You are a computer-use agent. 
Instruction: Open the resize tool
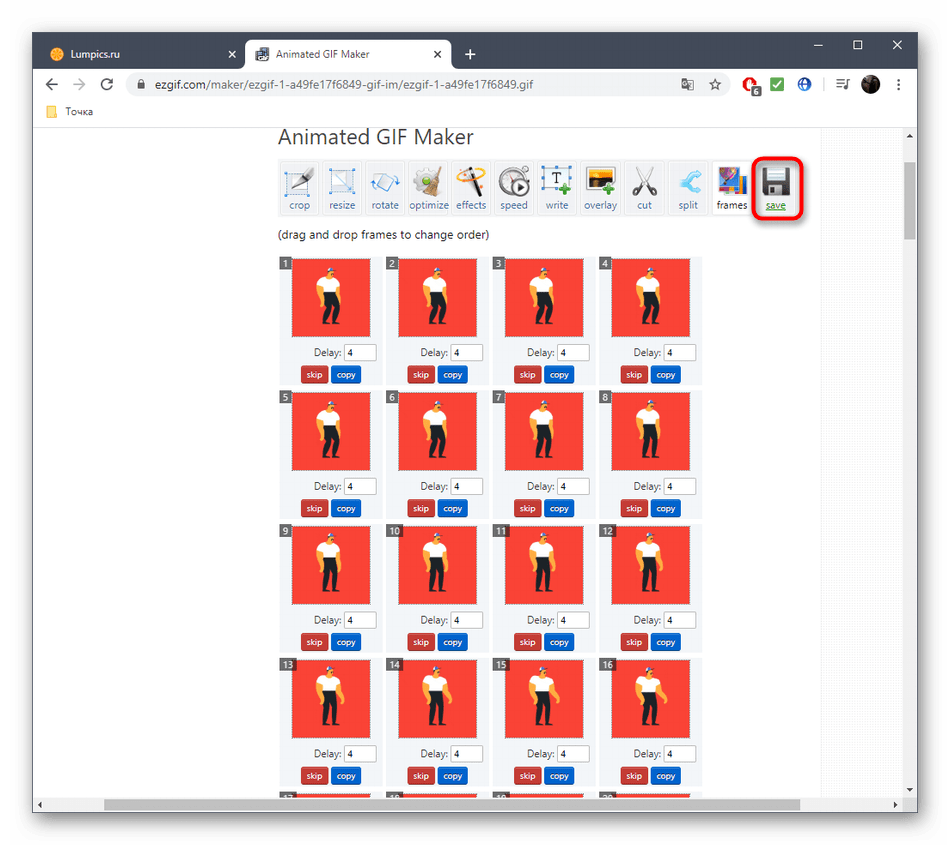pos(342,188)
